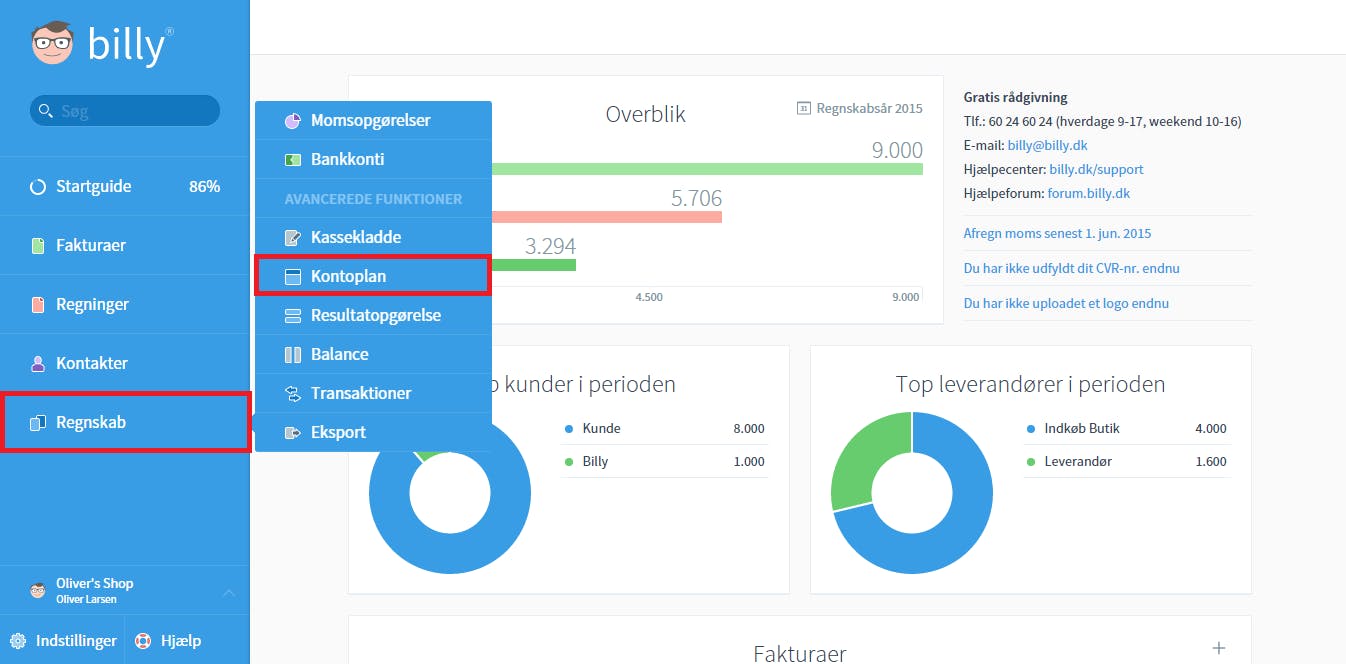The width and height of the screenshot is (1346, 664).
Task: Click inside the Søg search field
Action: click(125, 111)
